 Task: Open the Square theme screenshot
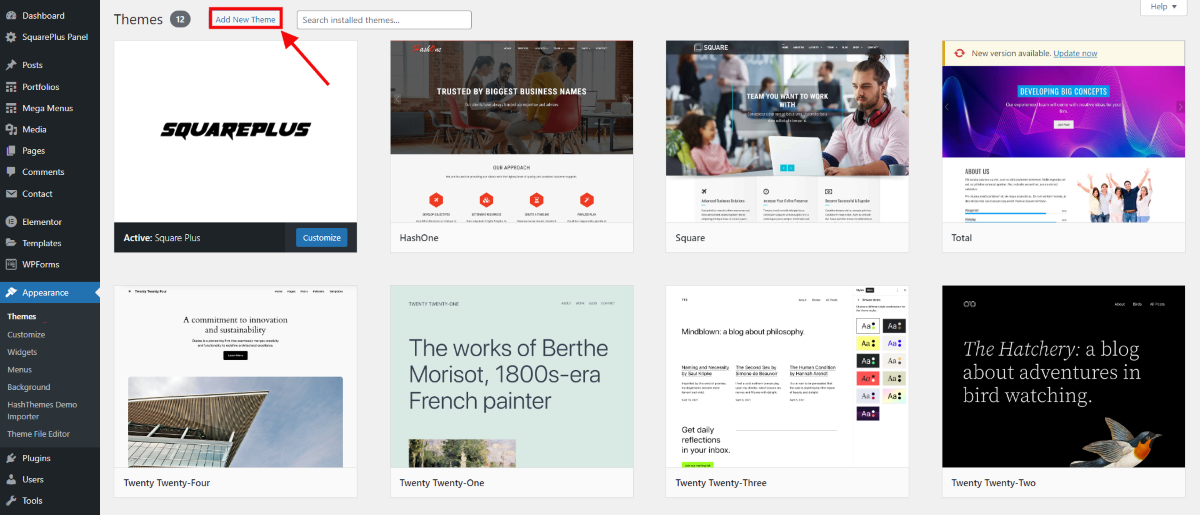pyautogui.click(x=787, y=131)
